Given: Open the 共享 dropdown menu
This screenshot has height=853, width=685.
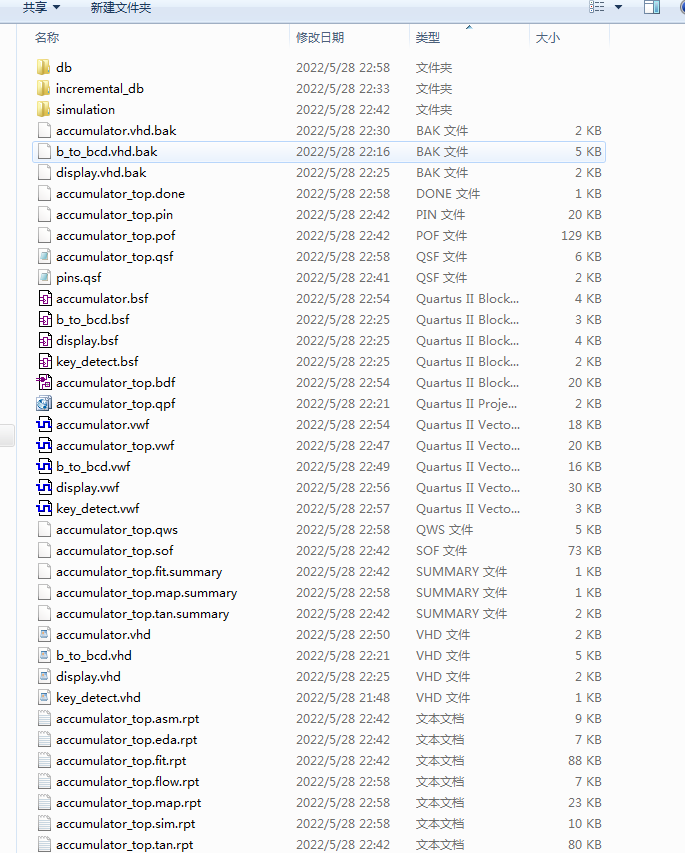Looking at the screenshot, I should 41,8.
